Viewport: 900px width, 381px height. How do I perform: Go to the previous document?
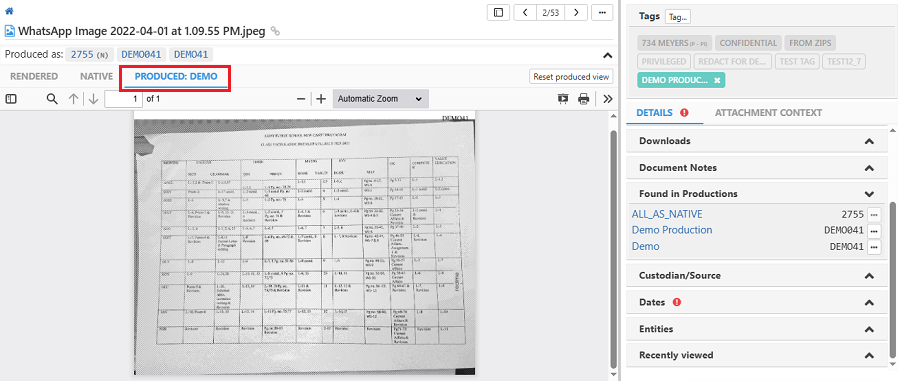525,12
